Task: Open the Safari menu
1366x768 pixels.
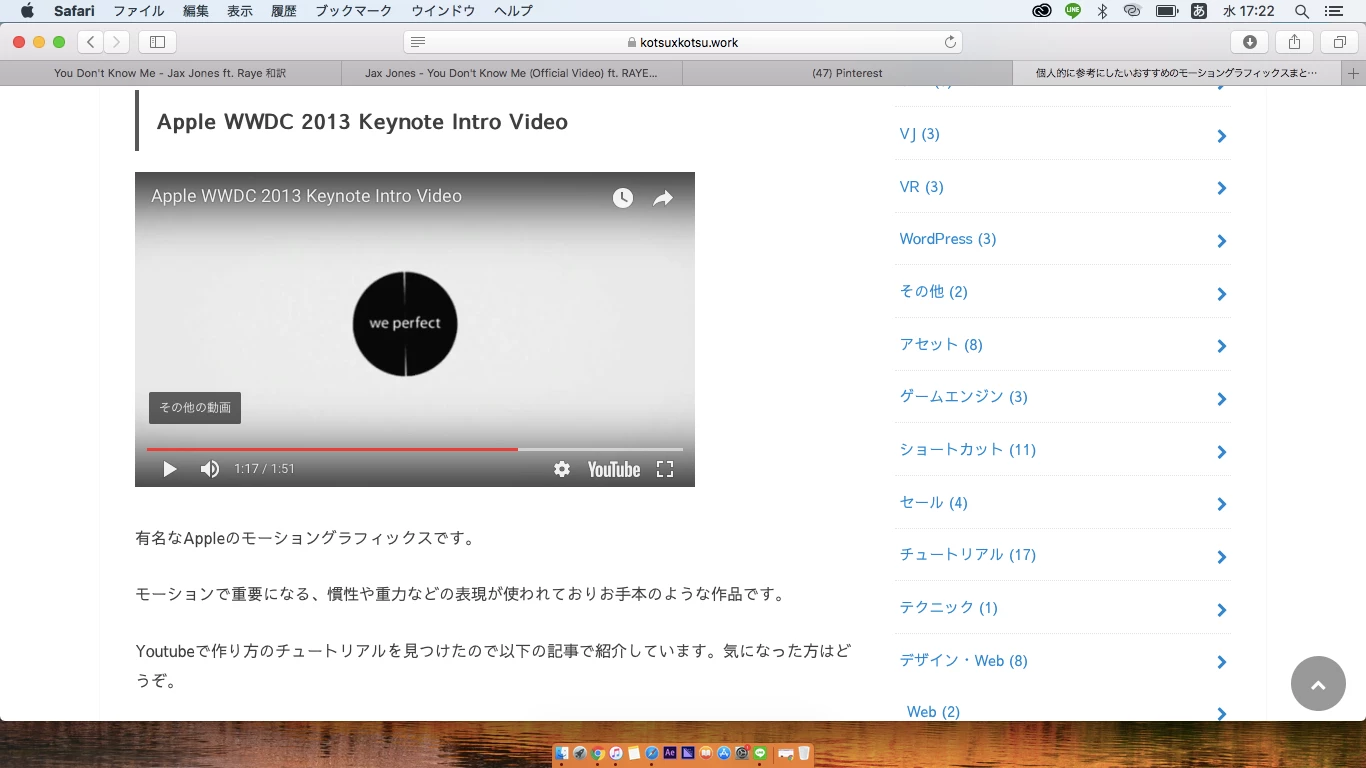Action: (x=75, y=11)
